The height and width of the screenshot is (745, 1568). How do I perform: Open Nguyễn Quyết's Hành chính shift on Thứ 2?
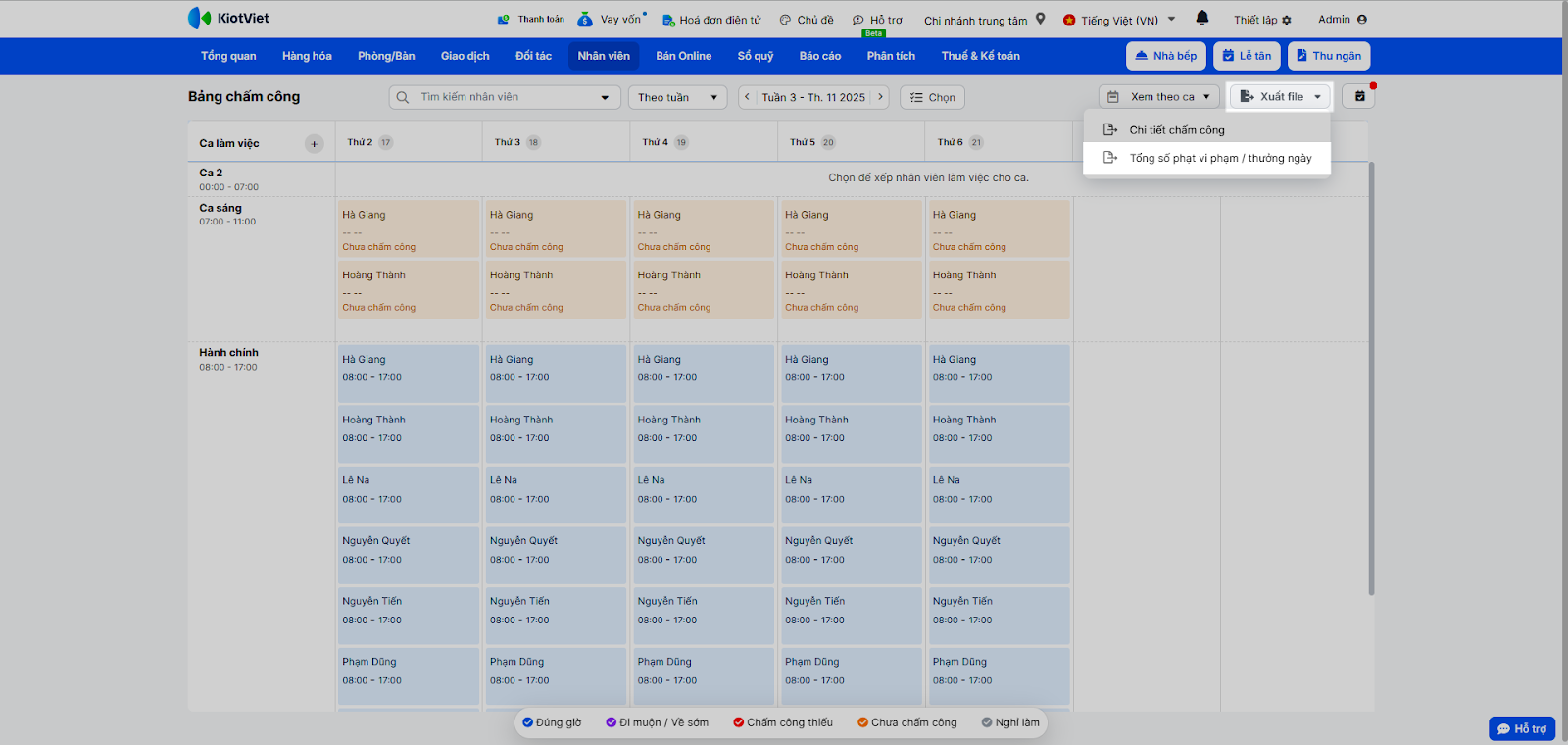click(x=409, y=555)
